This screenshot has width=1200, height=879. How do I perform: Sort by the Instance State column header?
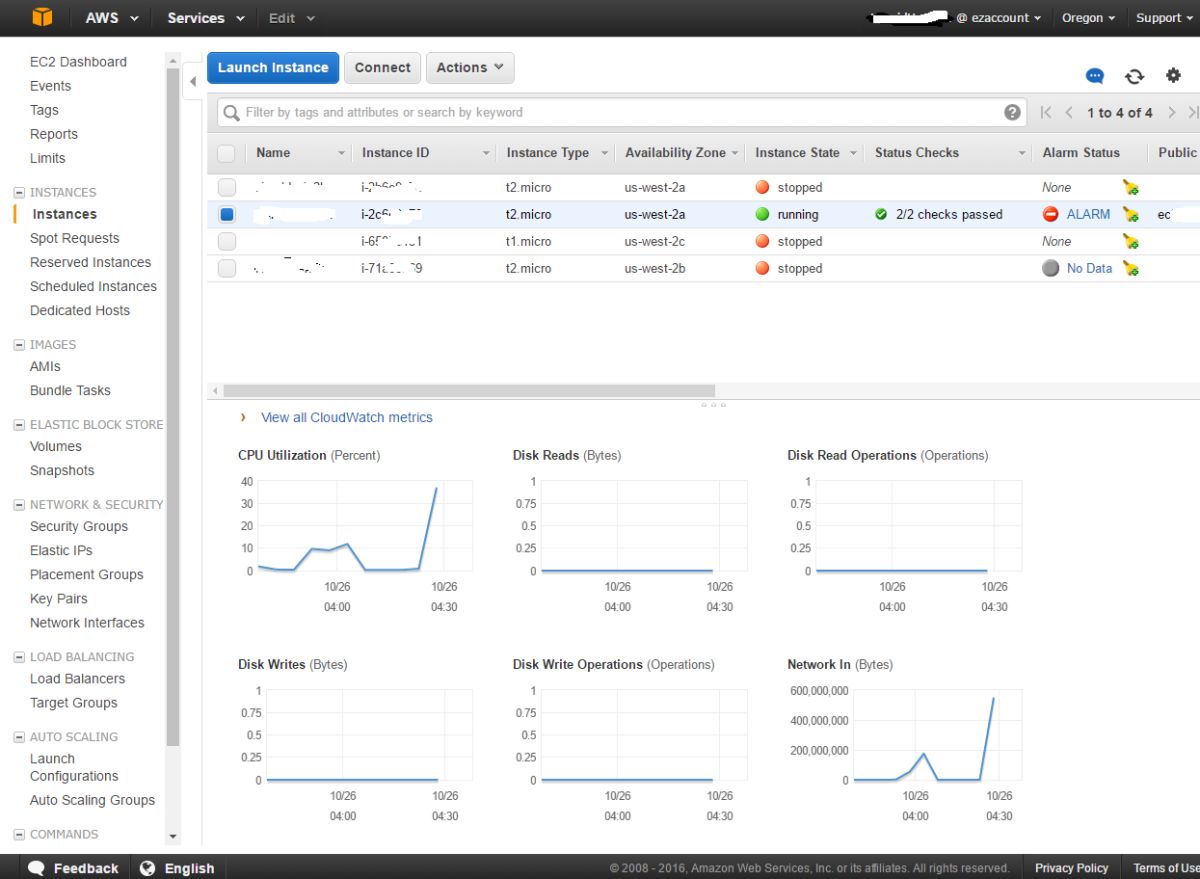pyautogui.click(x=796, y=153)
